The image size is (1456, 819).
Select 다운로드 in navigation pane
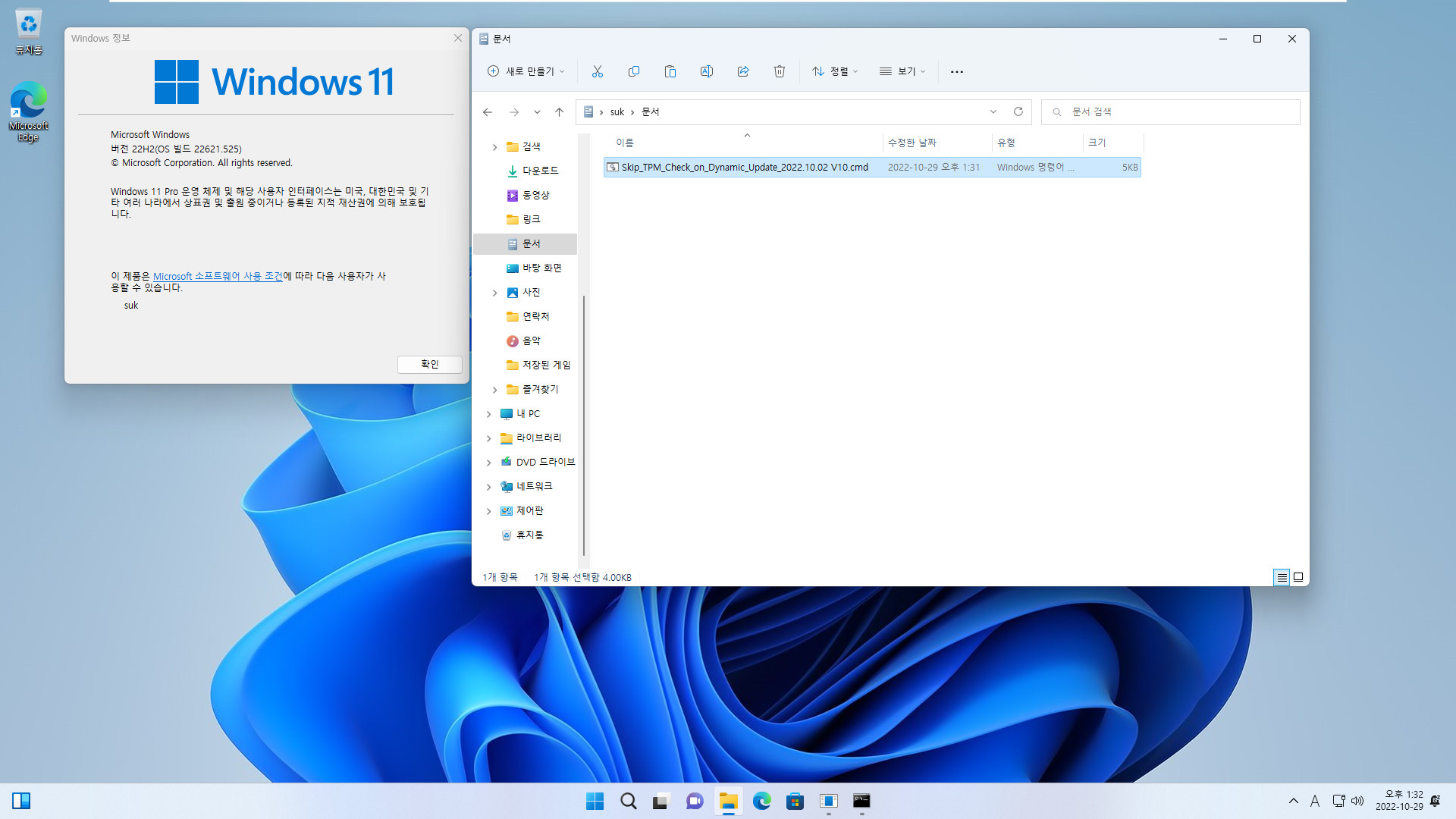point(532,171)
